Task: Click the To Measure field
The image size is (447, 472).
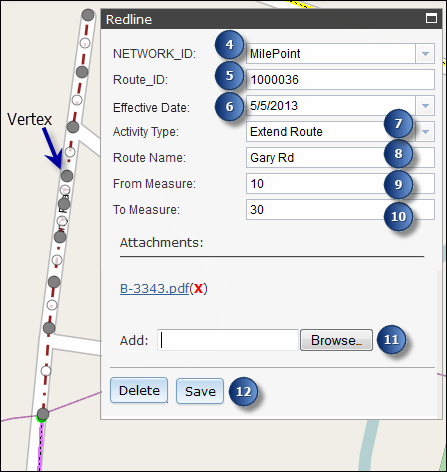Action: [340, 209]
